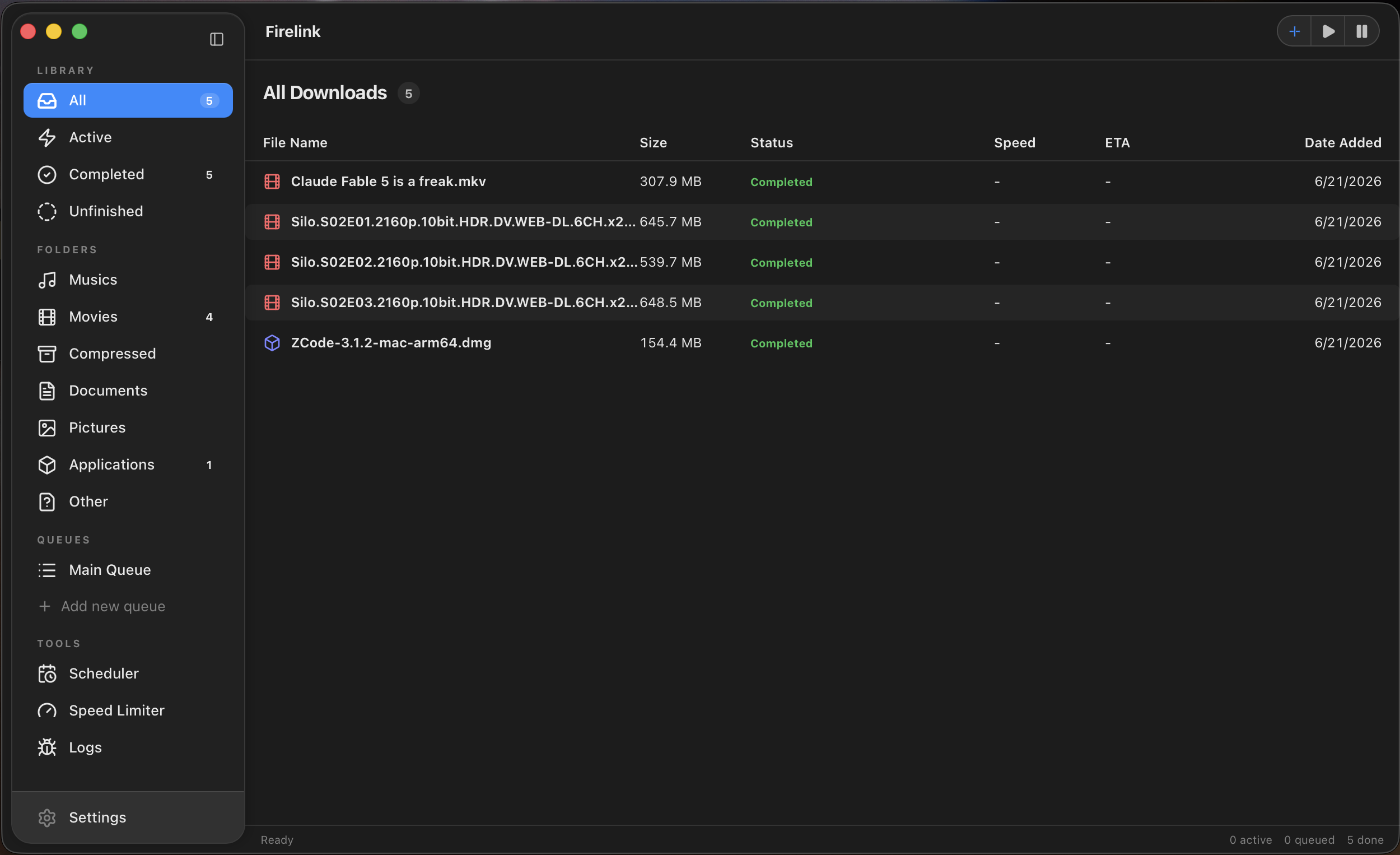
Task: Show Completed downloads in sidebar
Action: [128, 174]
